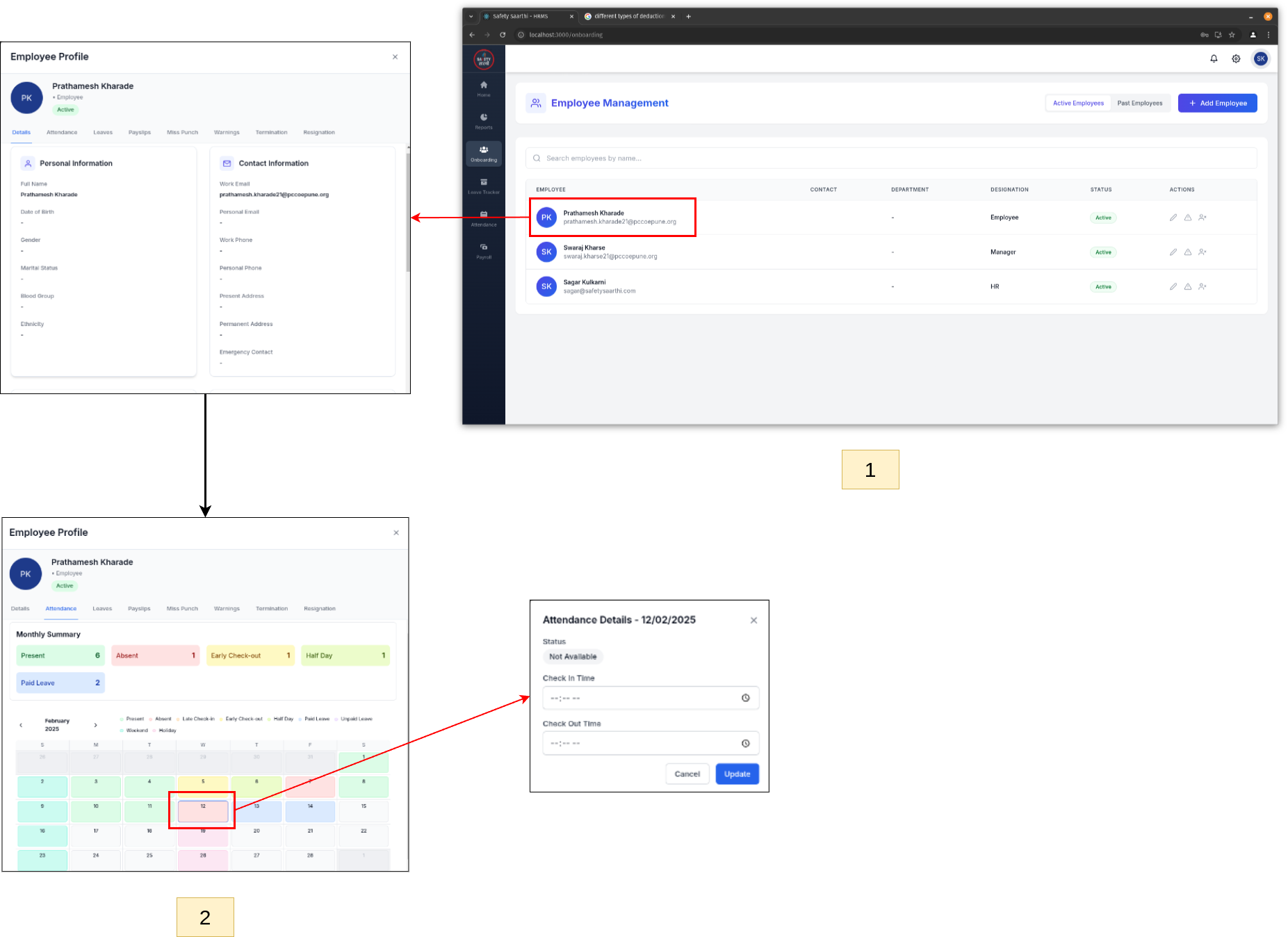This screenshot has width=1288, height=937.
Task: Switch to Past Employees list
Action: 1139,104
